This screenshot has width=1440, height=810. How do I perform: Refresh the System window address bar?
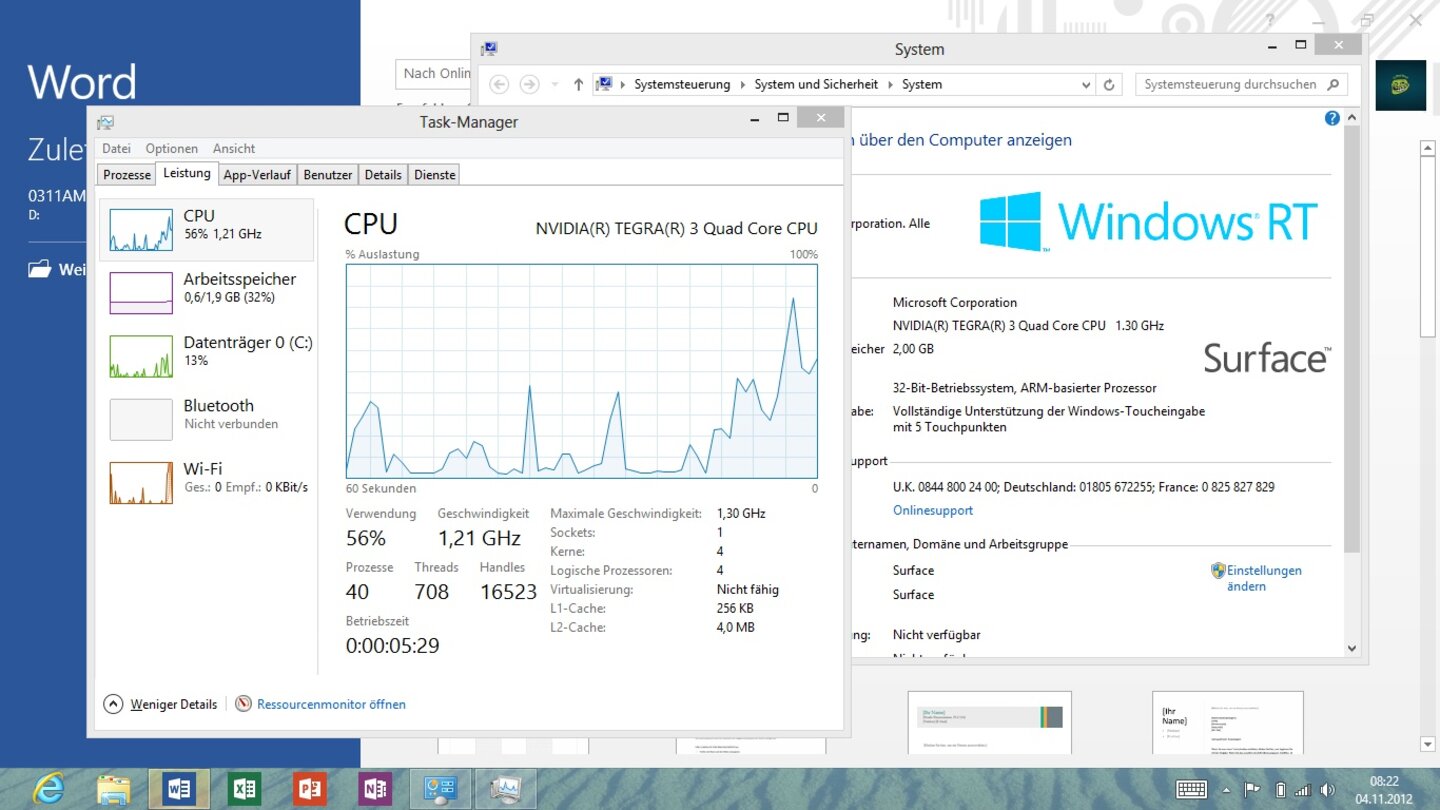(x=1108, y=85)
